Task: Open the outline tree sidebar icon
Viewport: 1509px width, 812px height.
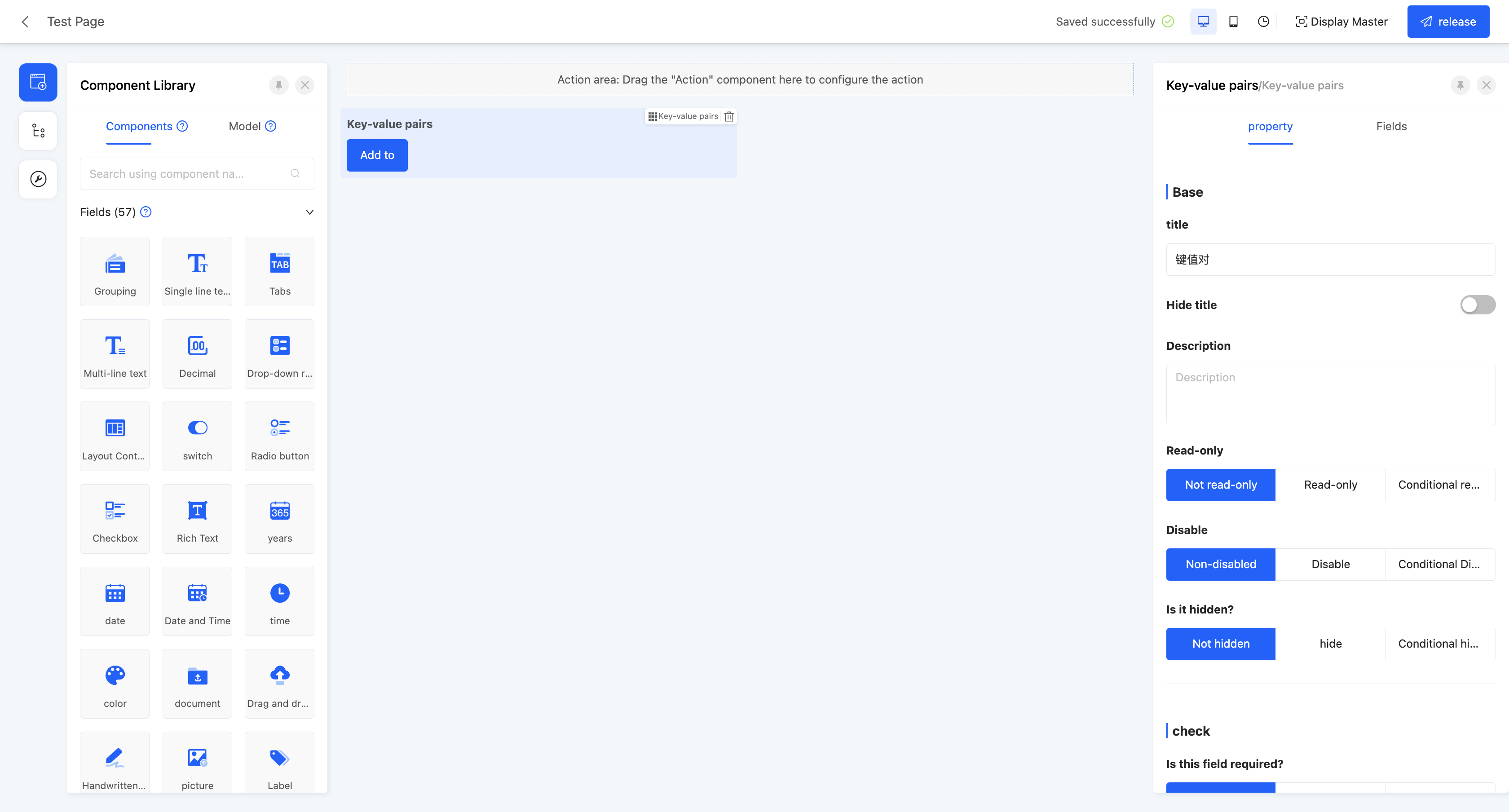Action: [38, 131]
